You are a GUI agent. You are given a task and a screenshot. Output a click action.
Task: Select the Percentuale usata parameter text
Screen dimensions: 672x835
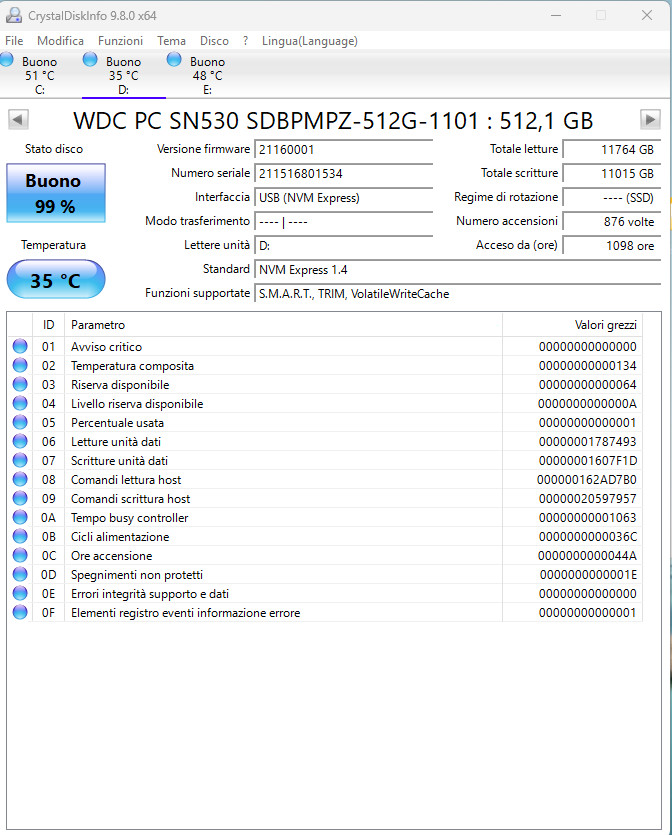[x=117, y=423]
